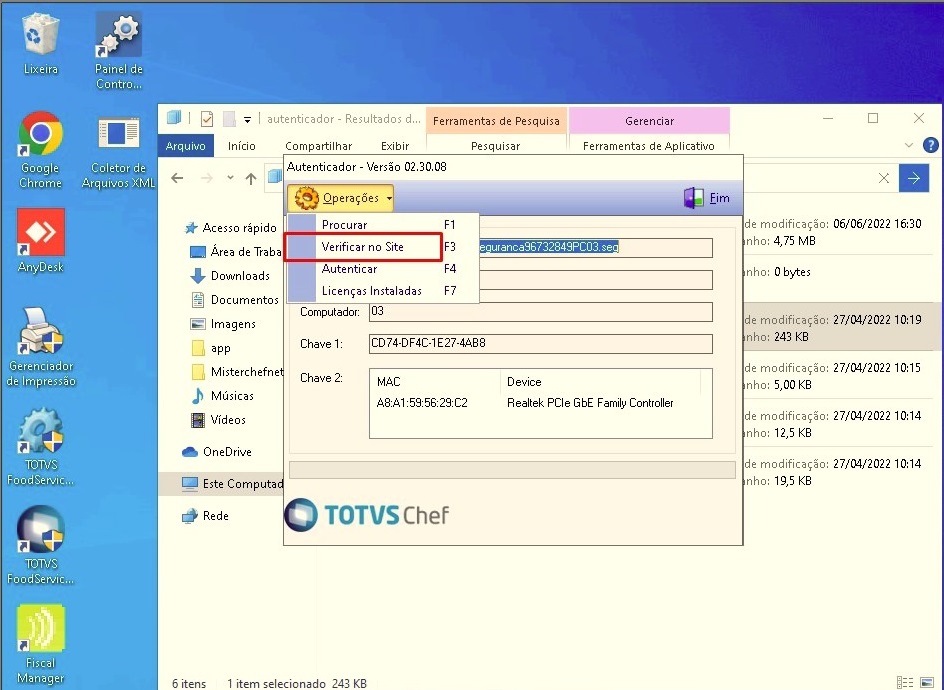Select Procurar menu item
The width and height of the screenshot is (944, 690).
pyautogui.click(x=383, y=225)
